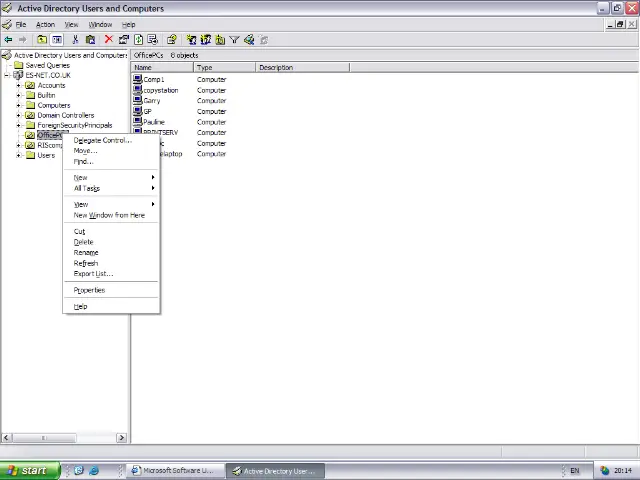Collapse the ES-NET.CO.UK domain node
640x480 pixels.
7,75
